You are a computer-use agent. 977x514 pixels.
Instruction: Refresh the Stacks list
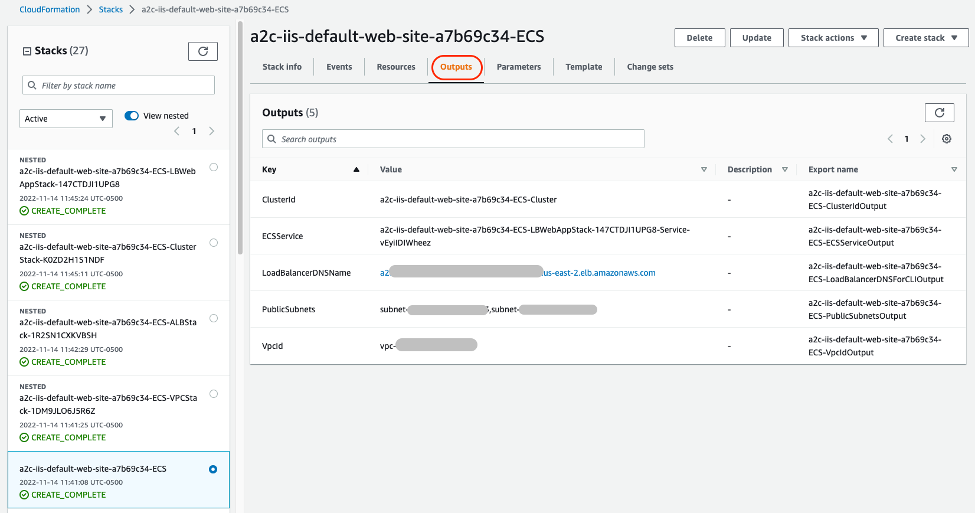tap(203, 51)
